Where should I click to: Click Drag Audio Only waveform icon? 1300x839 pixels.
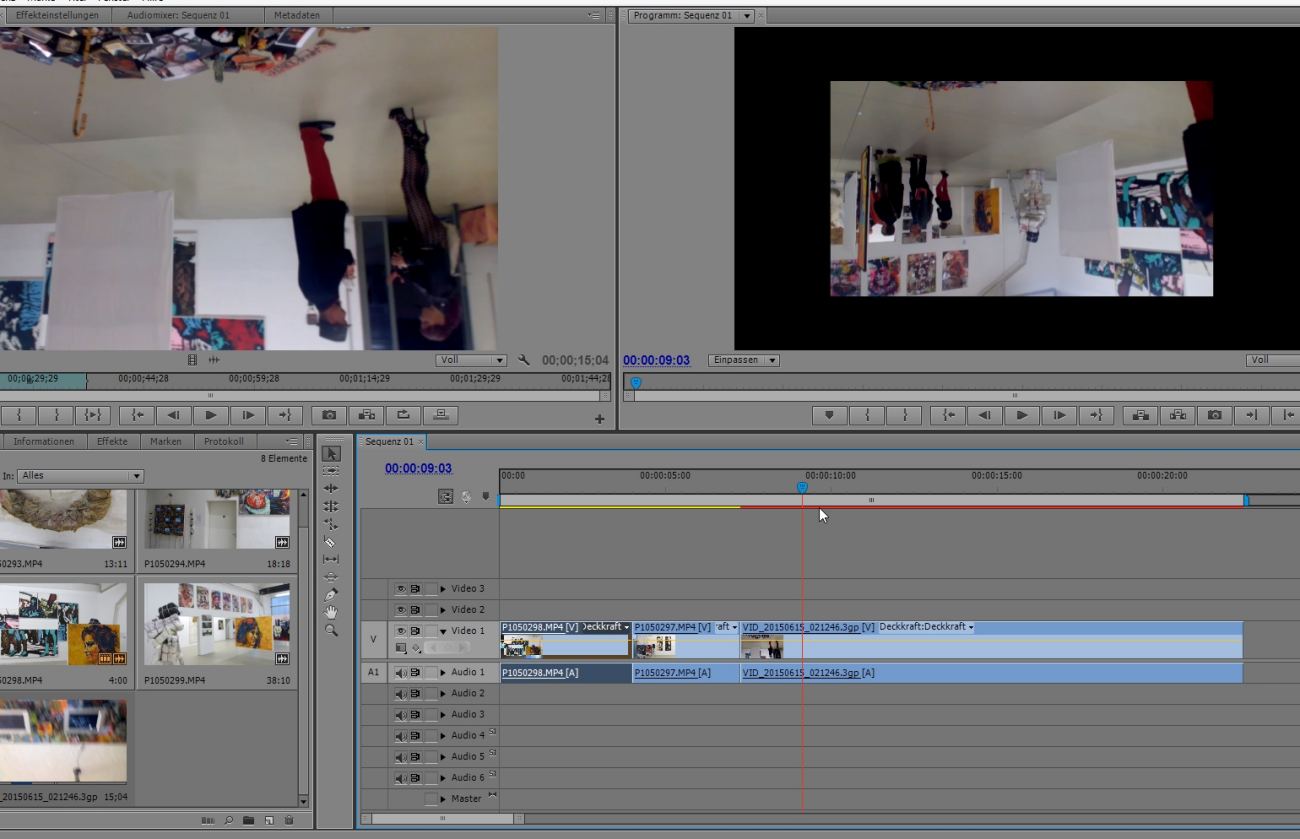click(213, 360)
